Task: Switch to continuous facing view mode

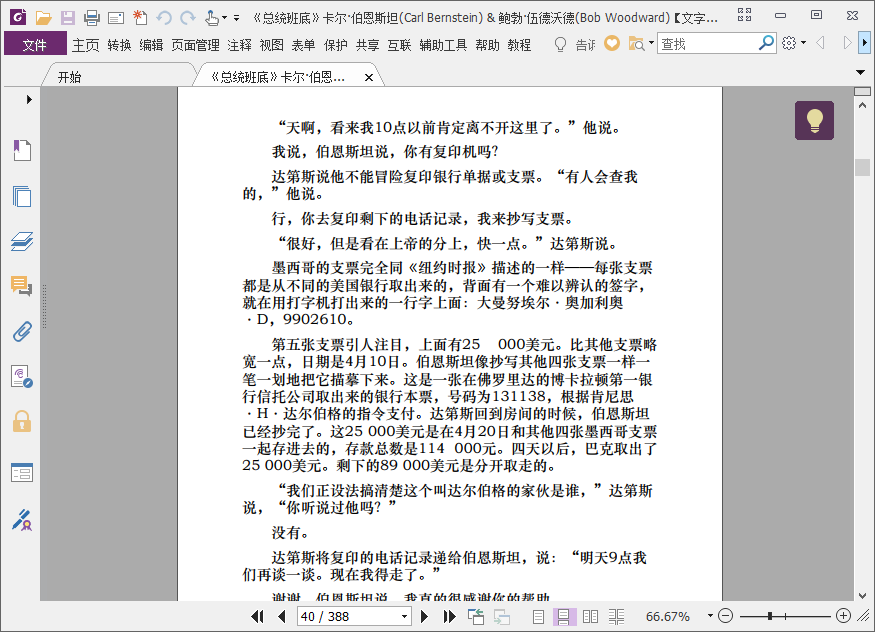Action: pos(617,616)
